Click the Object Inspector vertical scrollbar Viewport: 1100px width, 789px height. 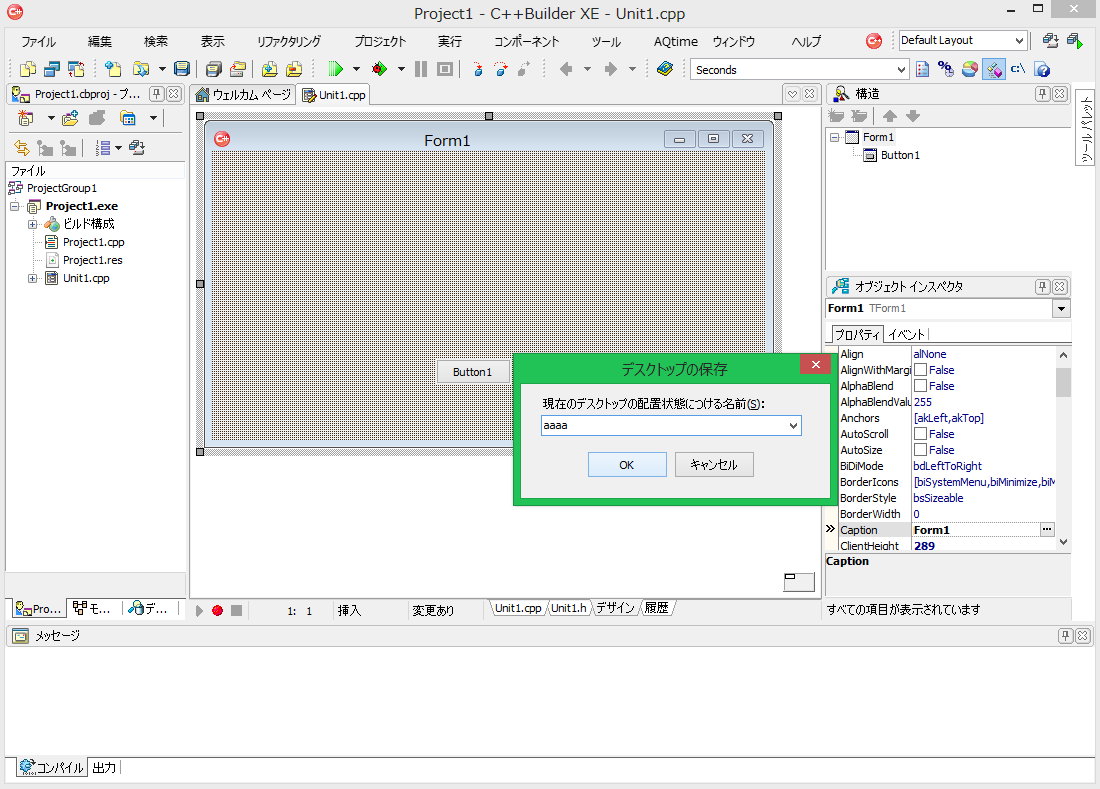tap(1063, 383)
